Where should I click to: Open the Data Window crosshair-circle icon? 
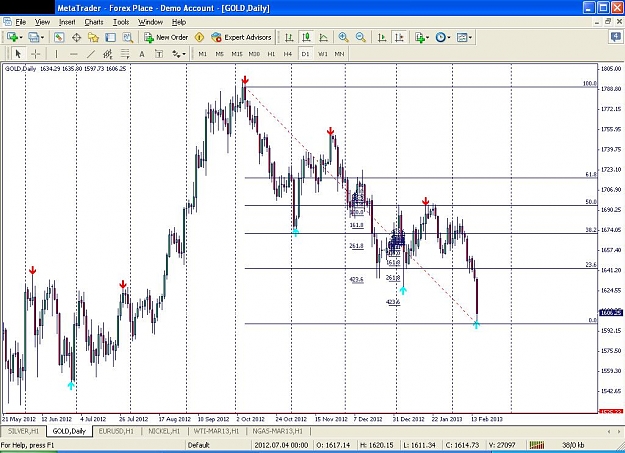tap(76, 37)
